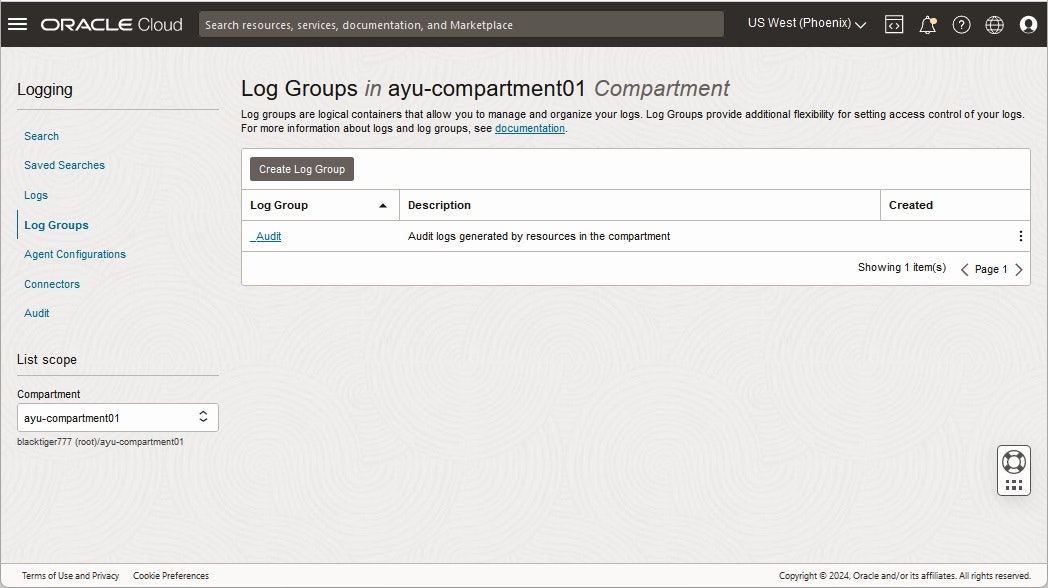Click the Oracle Cloud logo

coord(112,25)
